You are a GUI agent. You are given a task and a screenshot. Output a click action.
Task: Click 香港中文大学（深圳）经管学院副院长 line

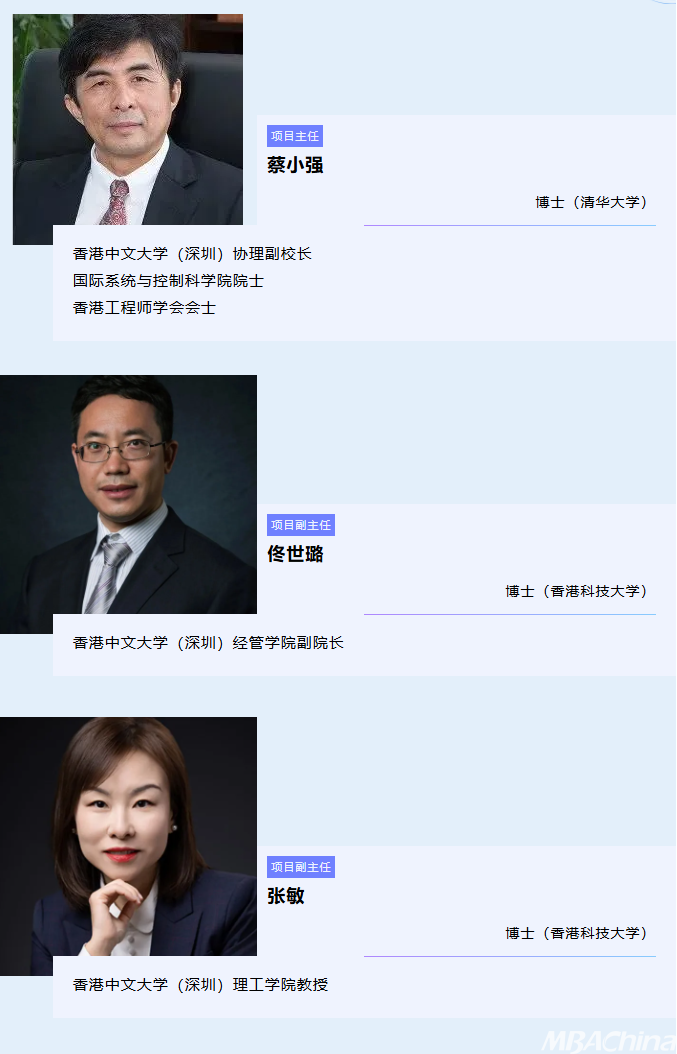(208, 643)
